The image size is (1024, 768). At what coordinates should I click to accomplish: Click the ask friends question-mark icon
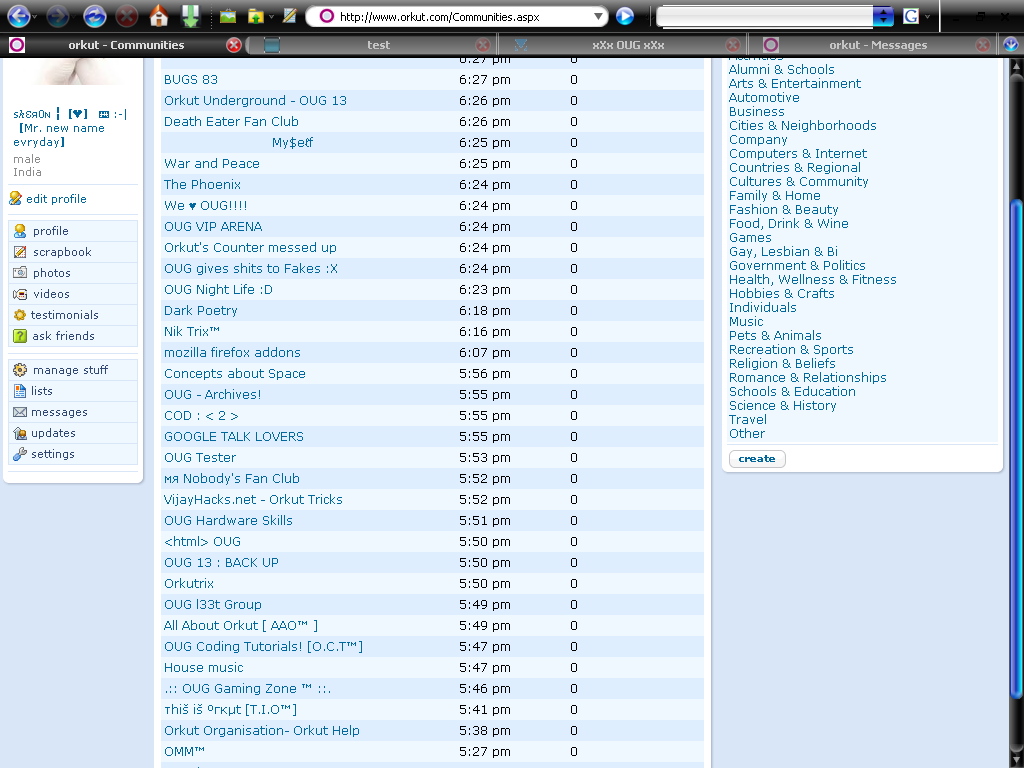20,336
